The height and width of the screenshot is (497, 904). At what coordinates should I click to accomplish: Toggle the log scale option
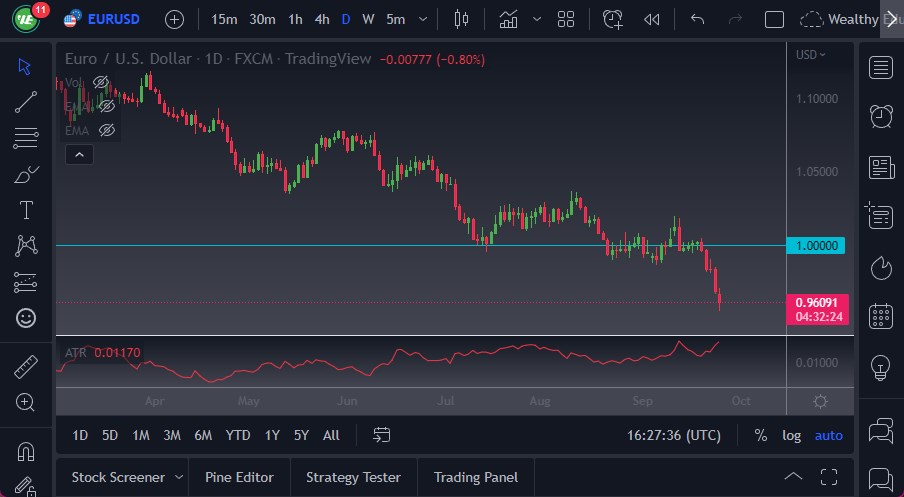click(x=791, y=435)
